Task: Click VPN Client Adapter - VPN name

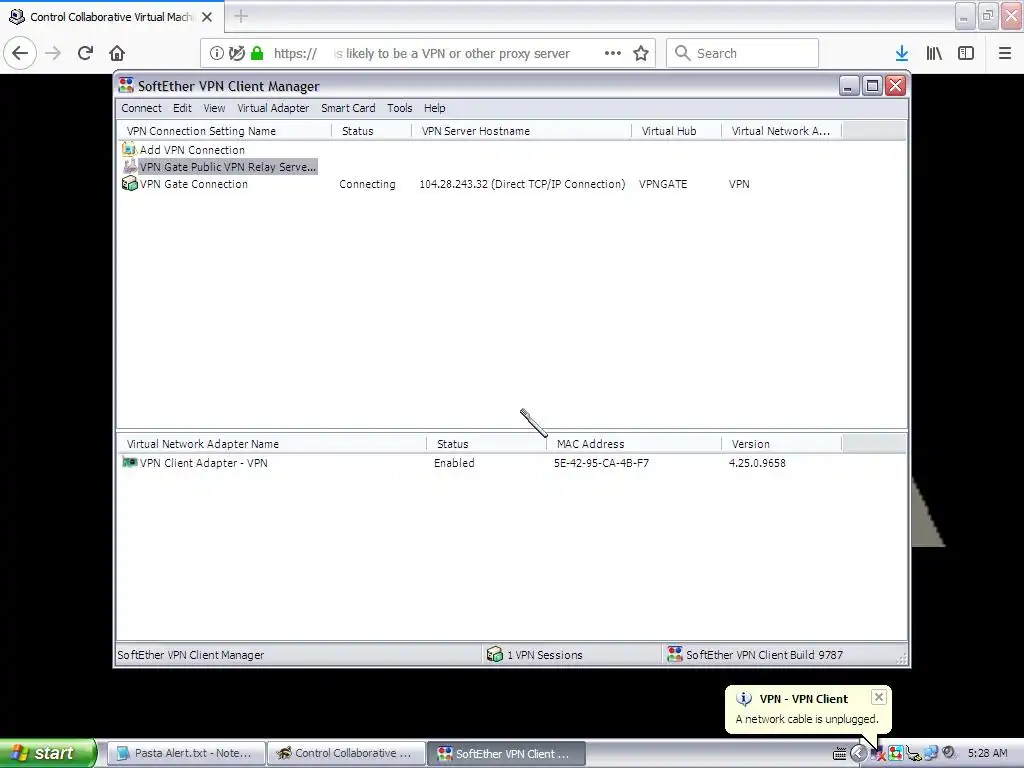Action: click(x=204, y=463)
